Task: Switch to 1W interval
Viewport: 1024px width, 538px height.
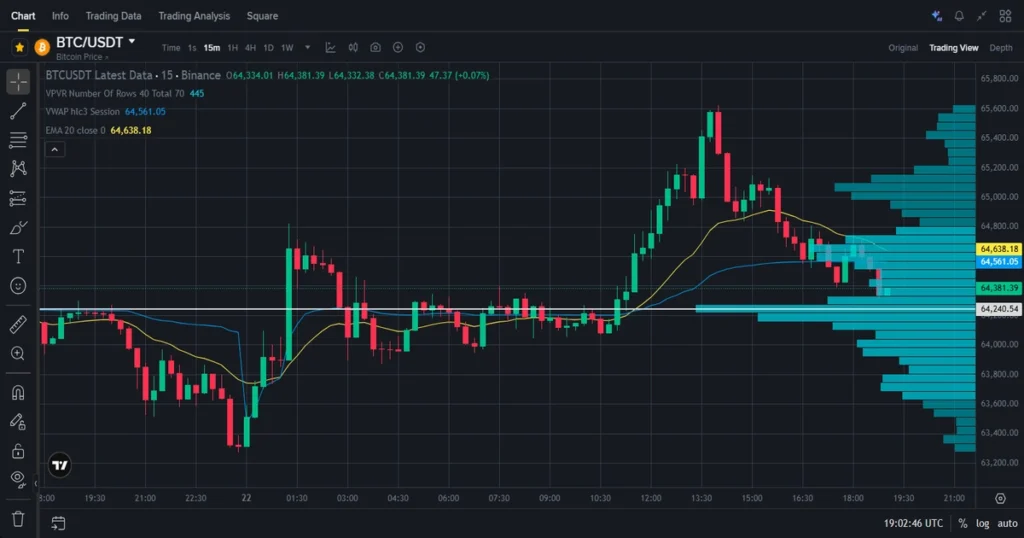Action: pyautogui.click(x=287, y=48)
